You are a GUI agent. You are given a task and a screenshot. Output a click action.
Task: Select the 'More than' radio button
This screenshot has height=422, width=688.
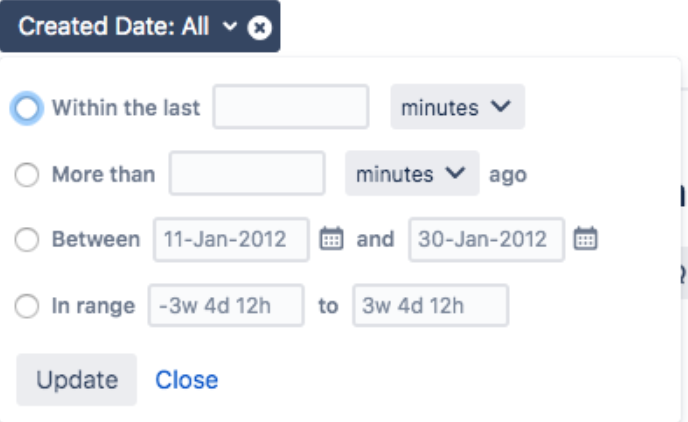27,174
